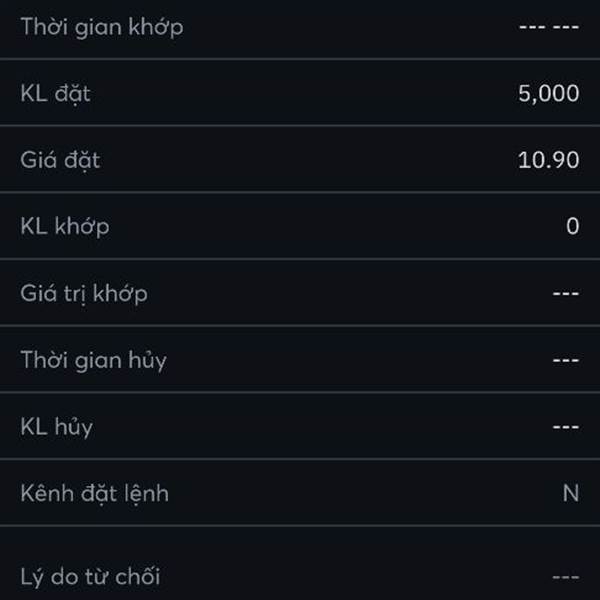Click the Thời gian khớp dashes value

click(549, 27)
